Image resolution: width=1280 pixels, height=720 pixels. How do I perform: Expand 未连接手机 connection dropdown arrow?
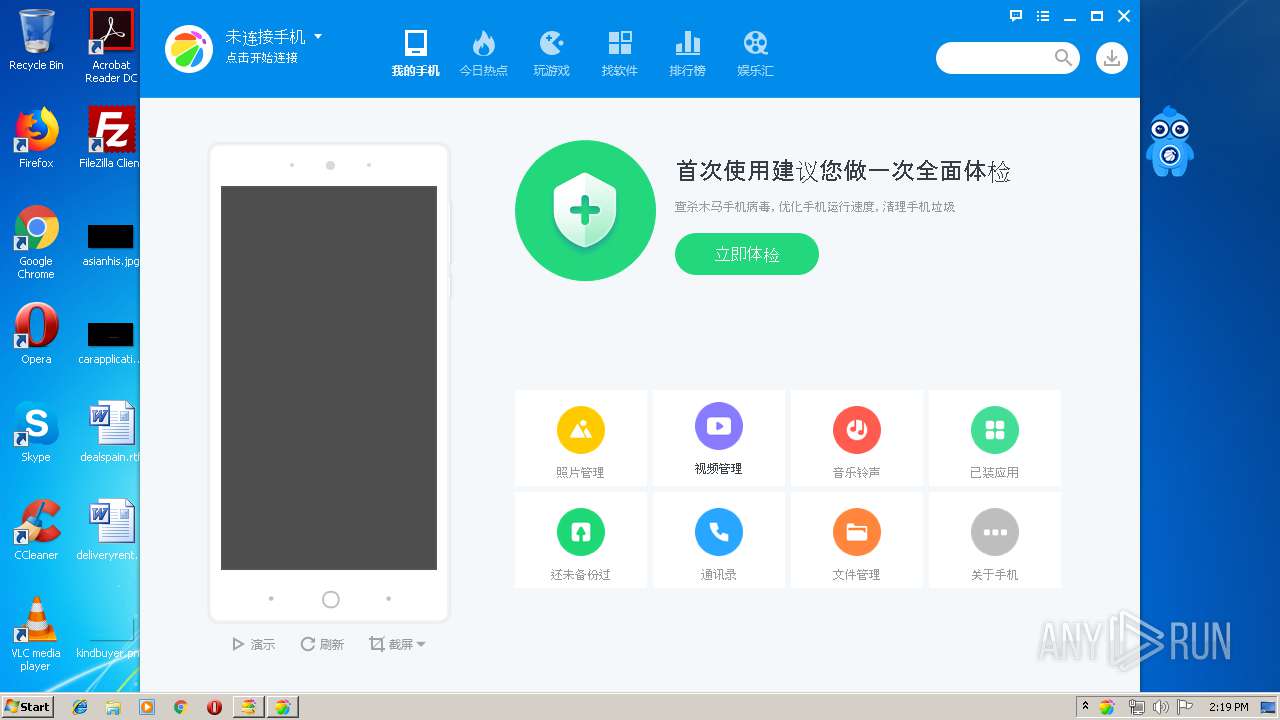[x=318, y=36]
